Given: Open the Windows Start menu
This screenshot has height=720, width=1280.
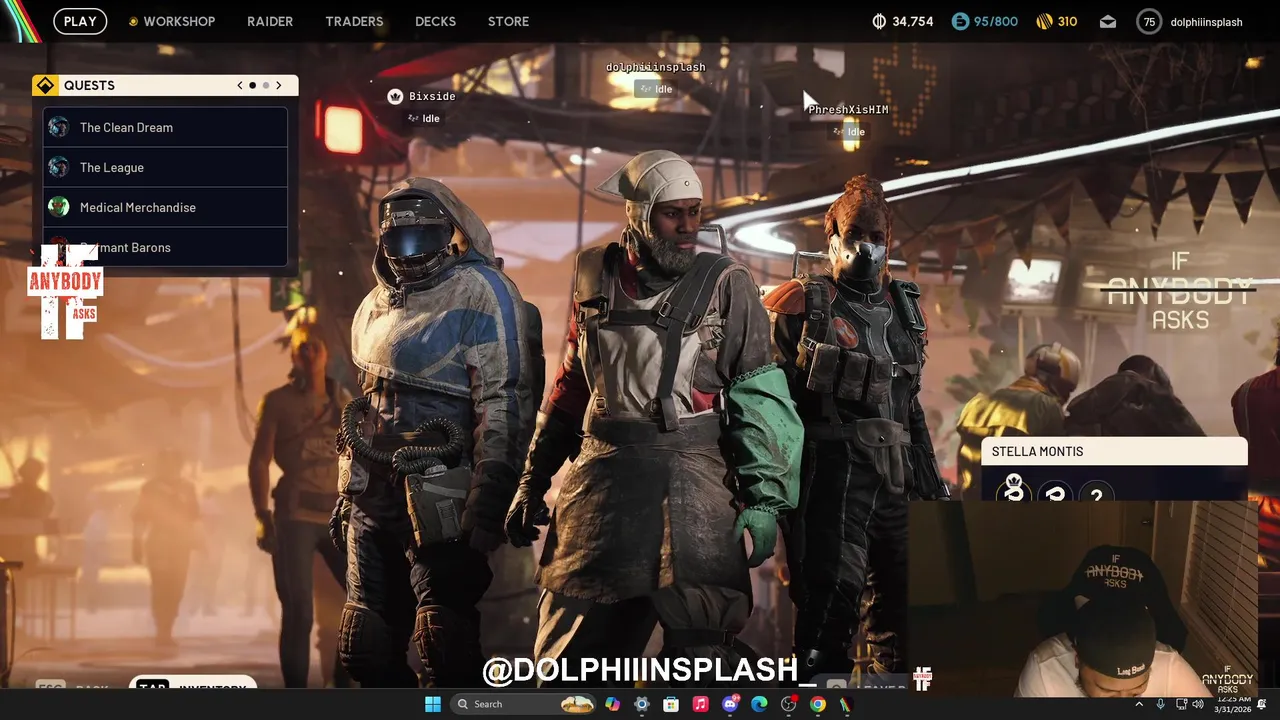Looking at the screenshot, I should coord(432,704).
